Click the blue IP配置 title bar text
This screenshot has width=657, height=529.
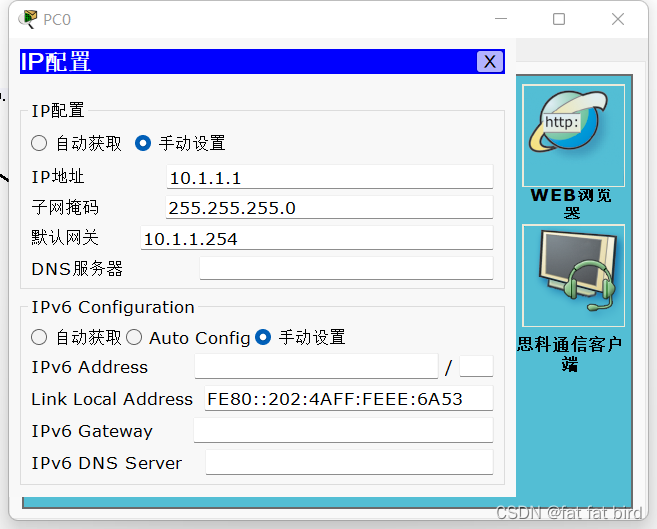click(x=55, y=62)
